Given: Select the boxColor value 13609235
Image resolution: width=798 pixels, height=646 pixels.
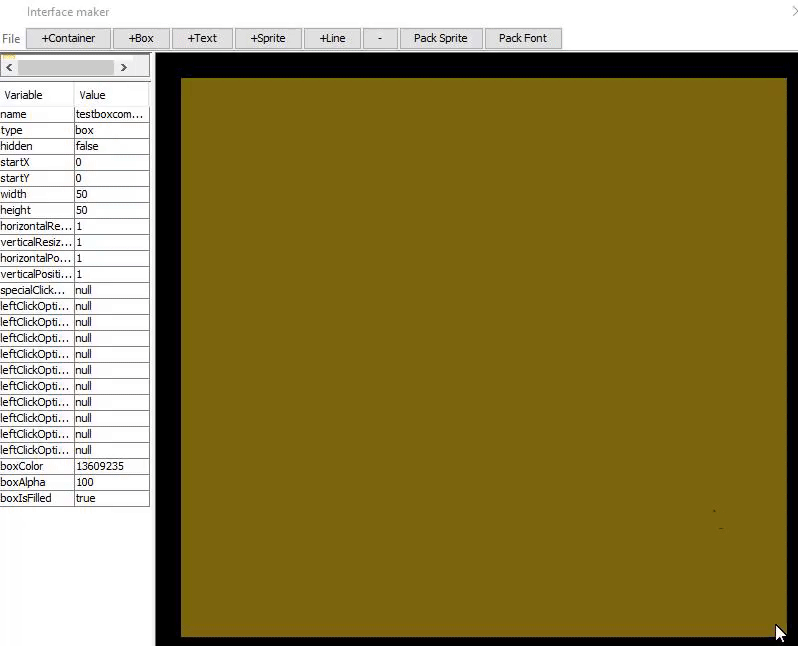Looking at the screenshot, I should point(112,466).
